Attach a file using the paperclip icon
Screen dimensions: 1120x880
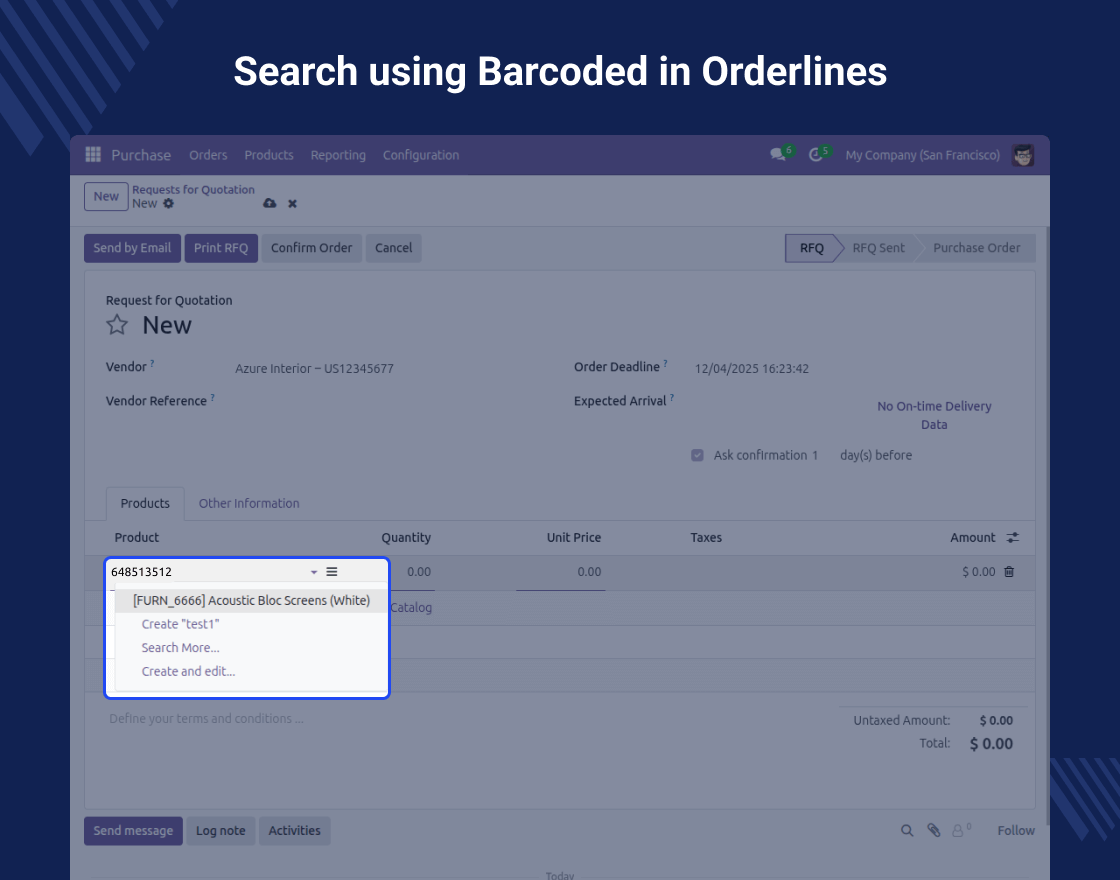point(934,830)
